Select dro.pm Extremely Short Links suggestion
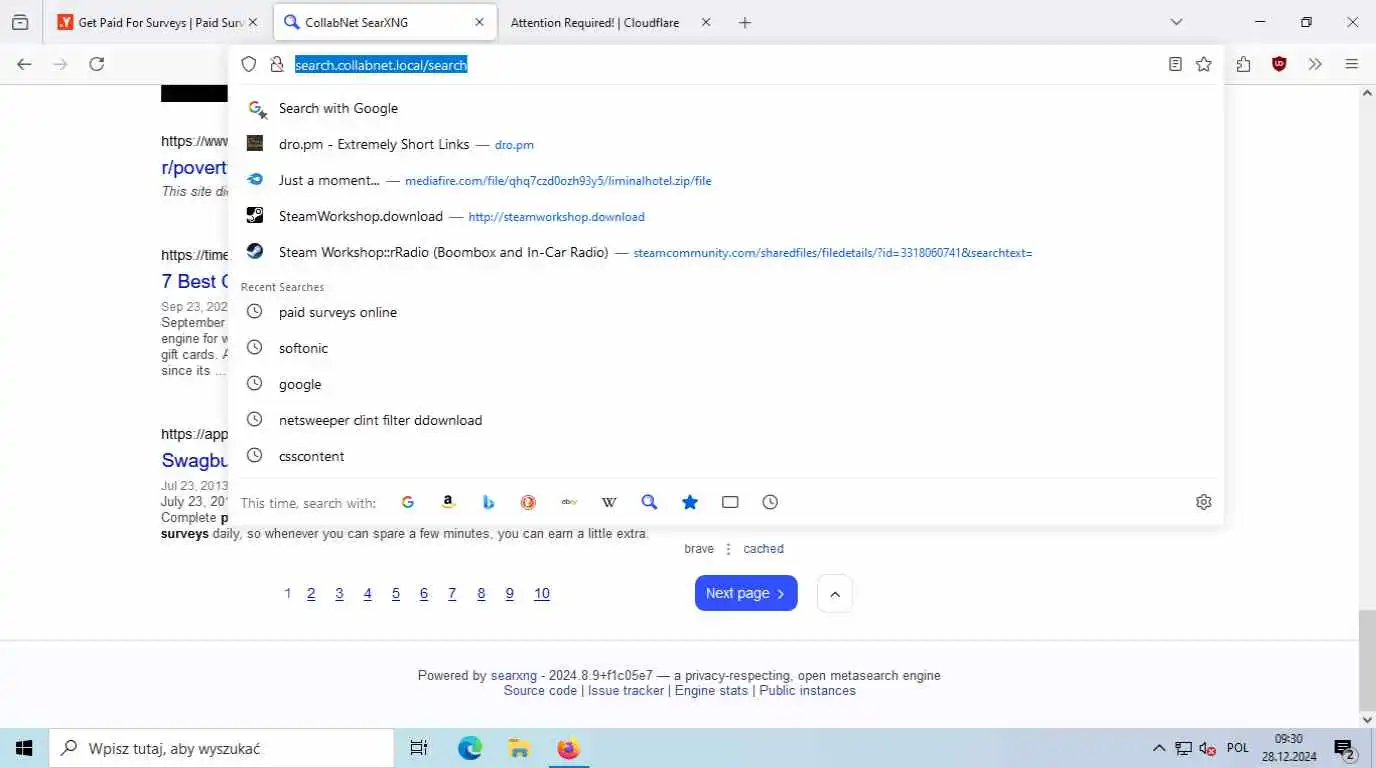The height and width of the screenshot is (768, 1376). click(725, 144)
